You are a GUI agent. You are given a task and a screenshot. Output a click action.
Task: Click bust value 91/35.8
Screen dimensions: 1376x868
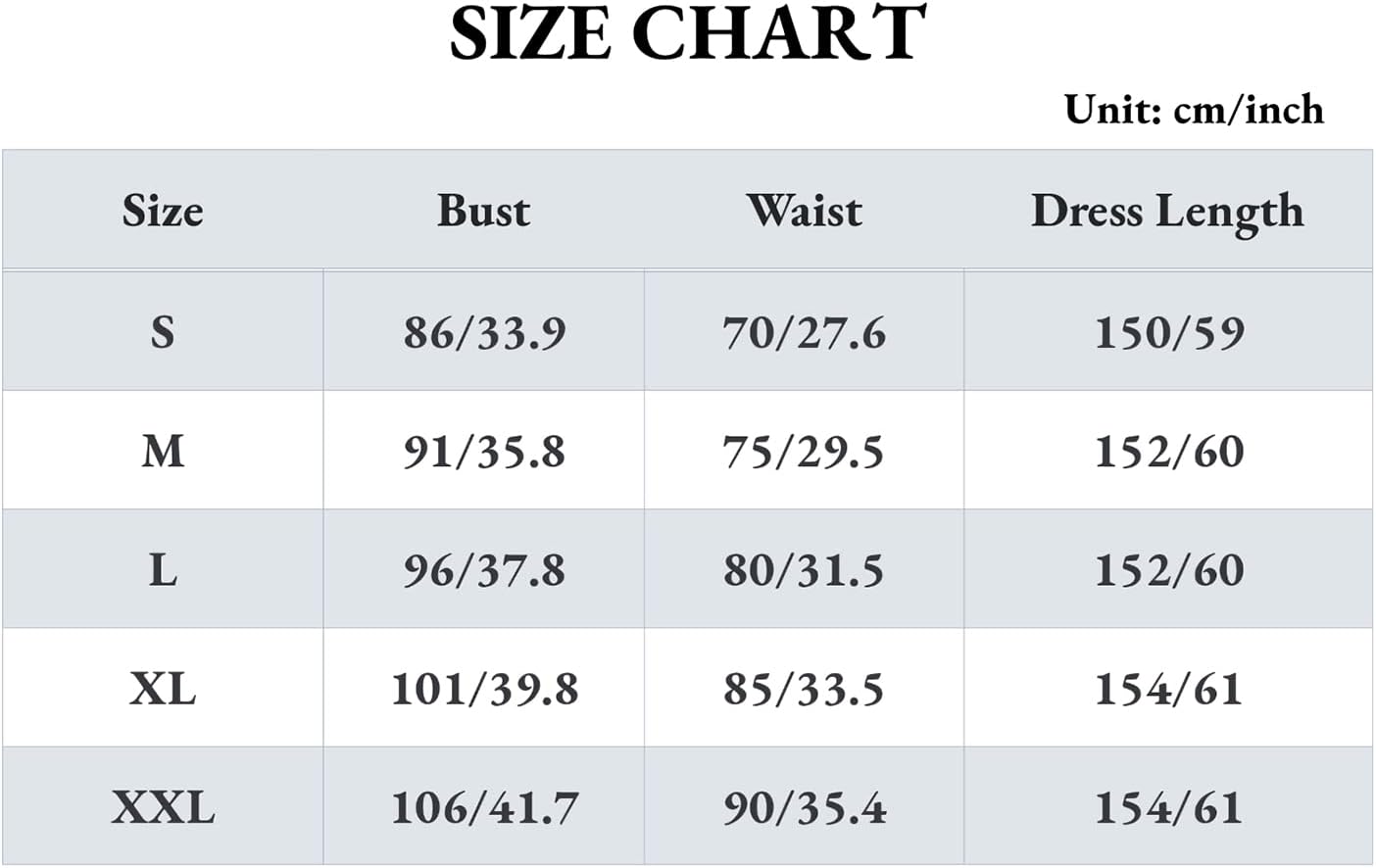point(484,451)
